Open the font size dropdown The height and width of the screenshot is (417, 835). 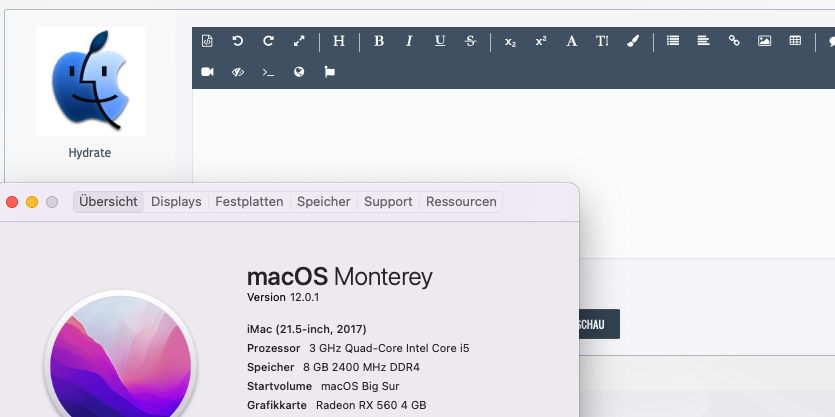602,41
